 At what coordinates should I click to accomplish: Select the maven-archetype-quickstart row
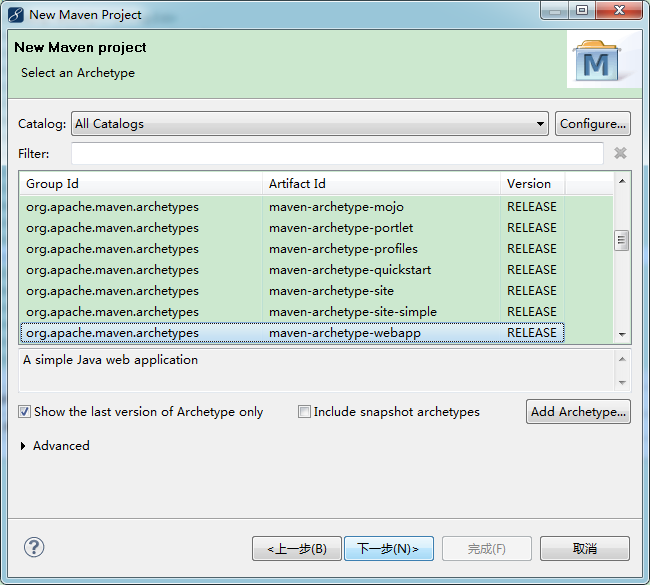(x=292, y=270)
